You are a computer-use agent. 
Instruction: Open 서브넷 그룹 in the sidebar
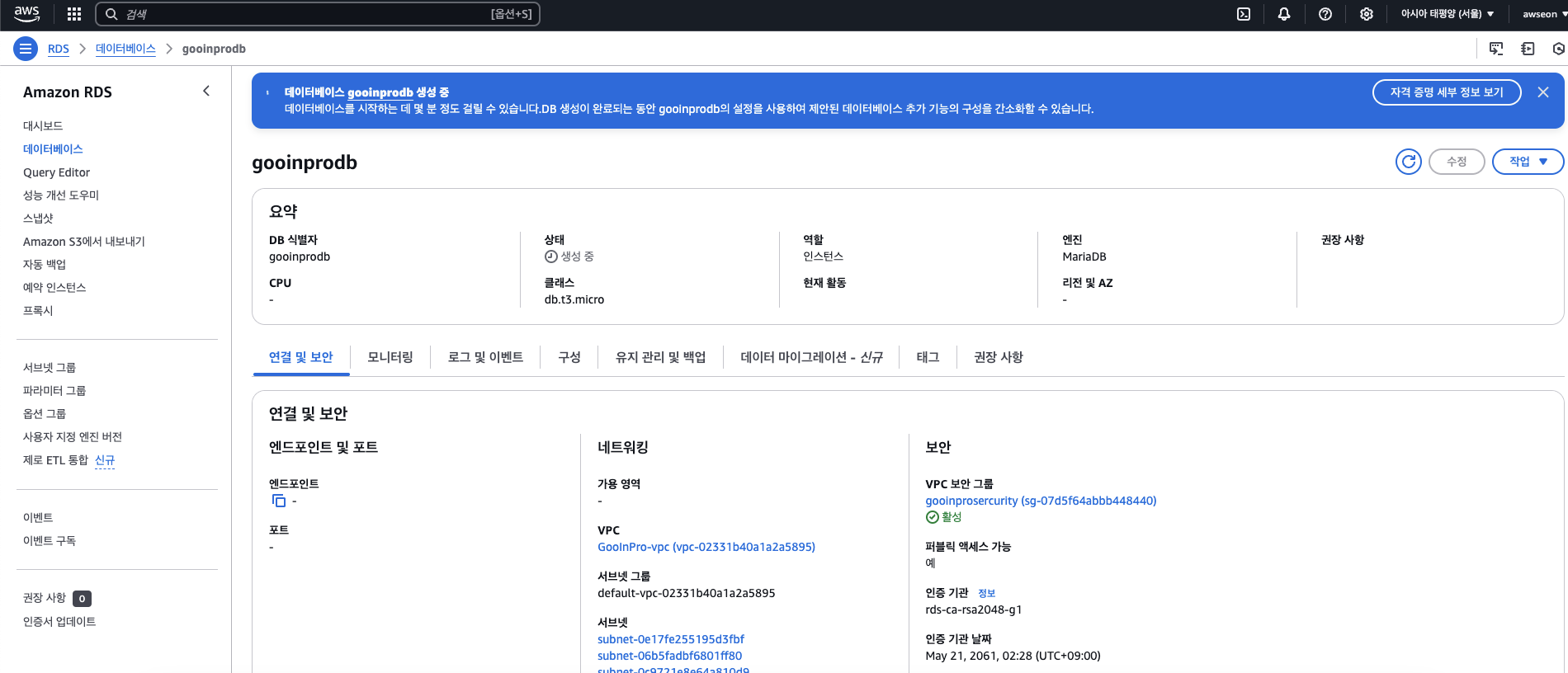[x=50, y=368]
